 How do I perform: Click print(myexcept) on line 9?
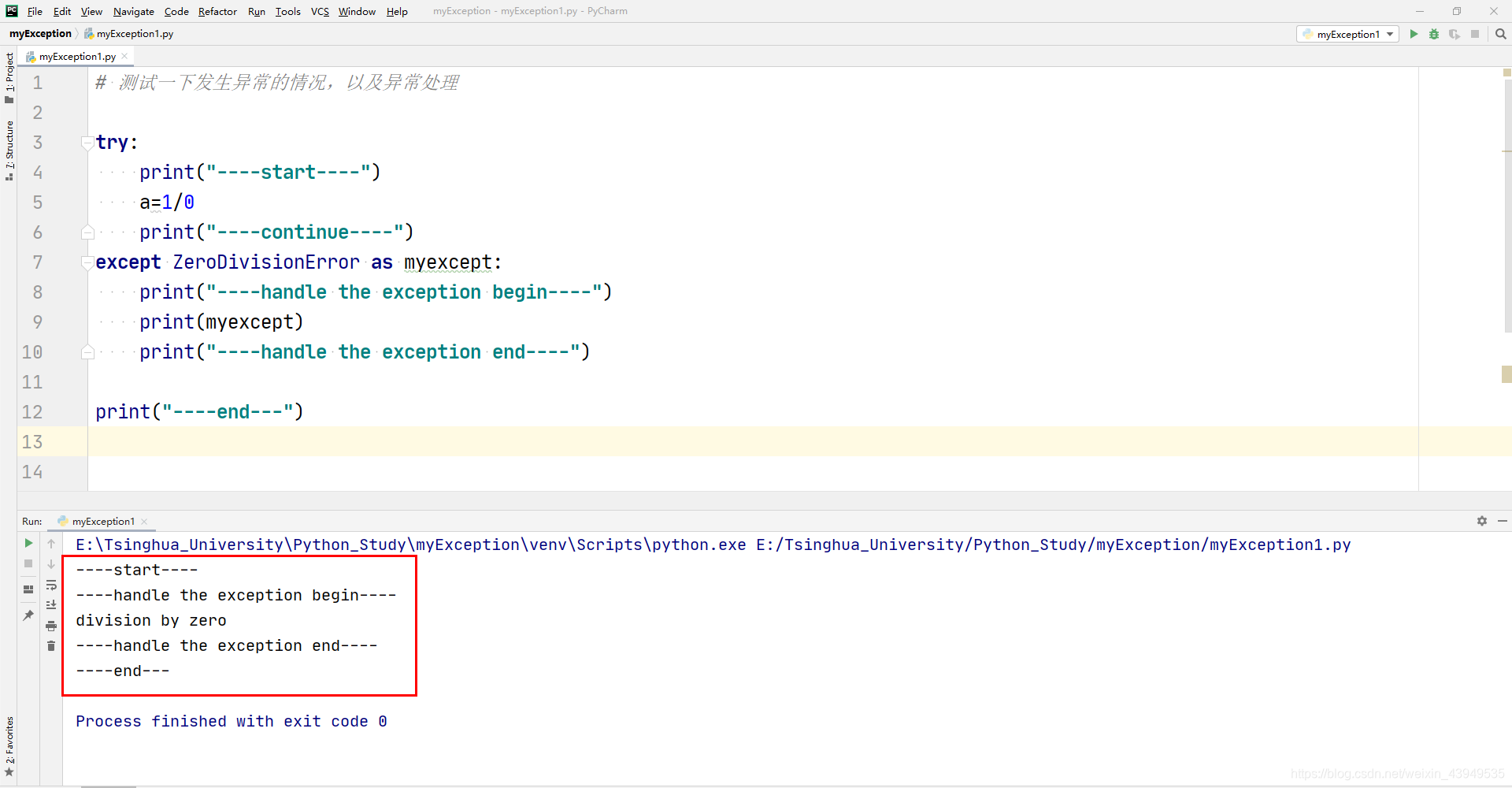point(221,322)
